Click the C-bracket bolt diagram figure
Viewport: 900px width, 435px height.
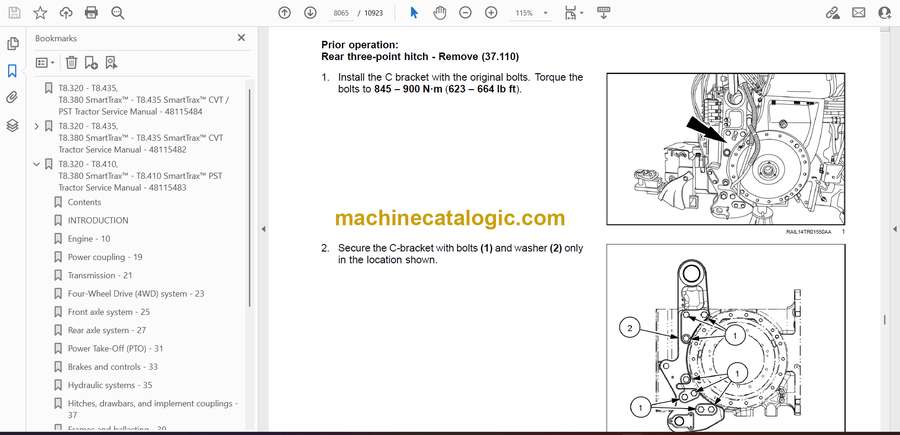[x=726, y=337]
